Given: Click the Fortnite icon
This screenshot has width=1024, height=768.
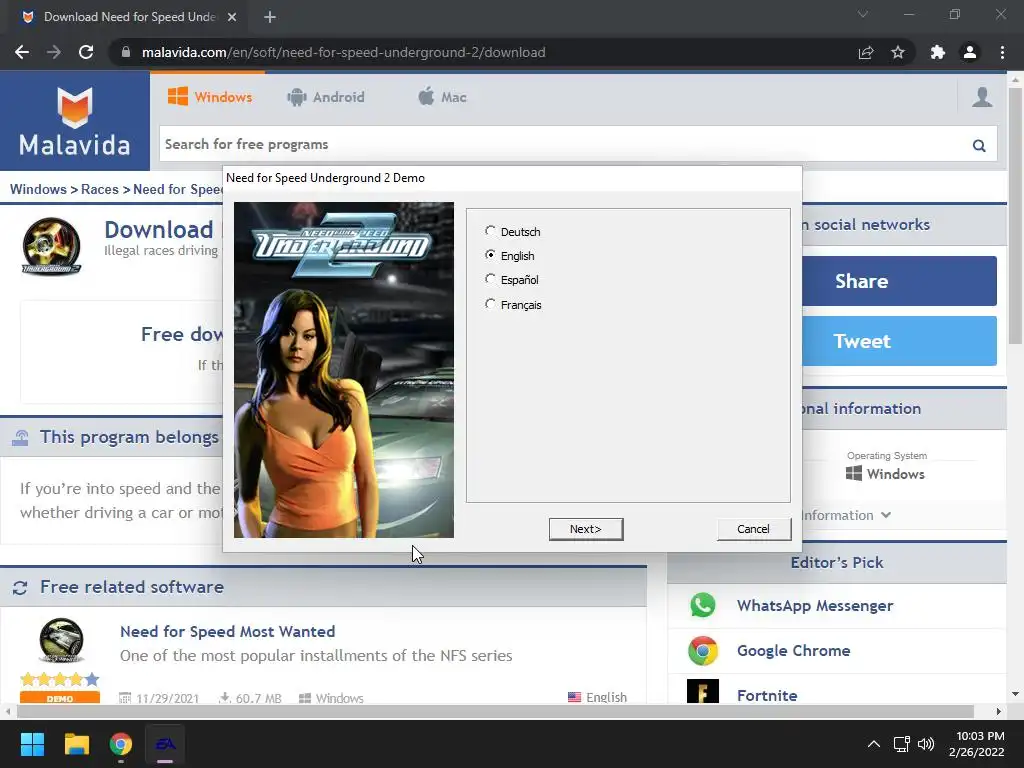Looking at the screenshot, I should pos(703,692).
